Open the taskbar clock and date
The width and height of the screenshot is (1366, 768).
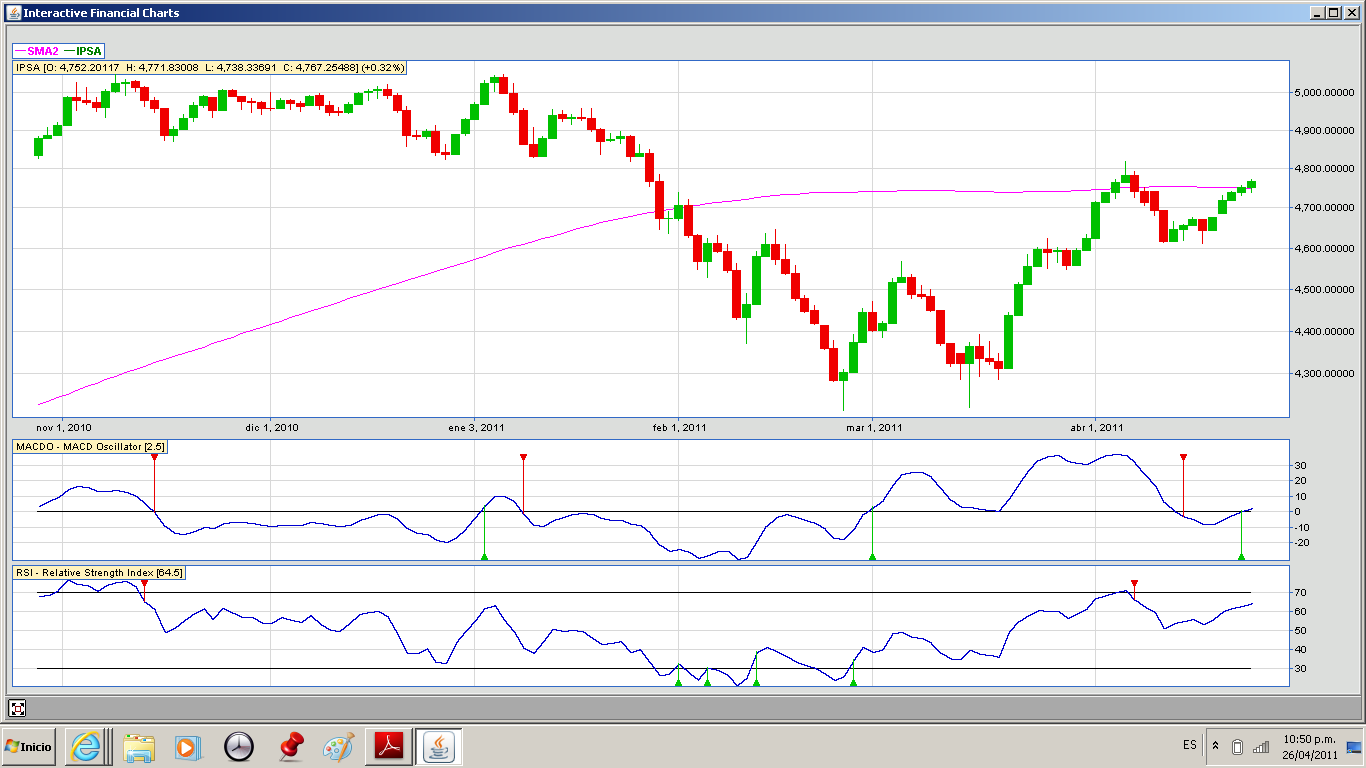tap(1309, 746)
